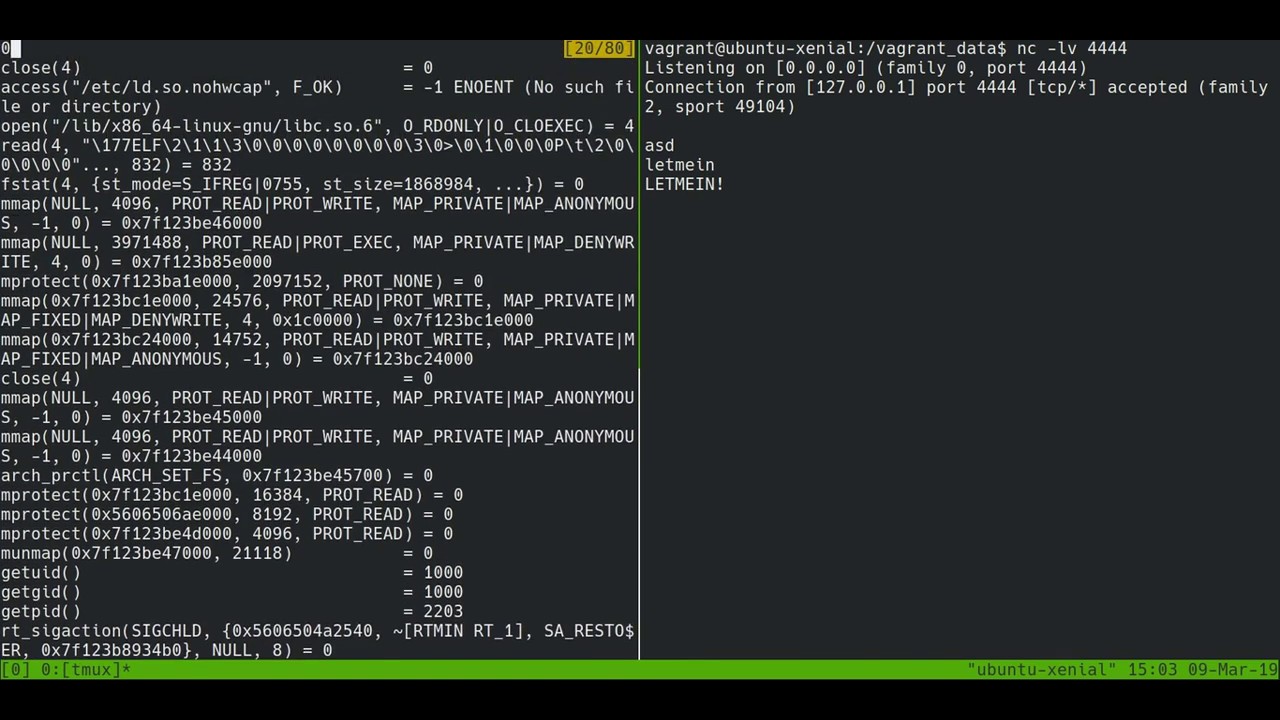Click the lowercase 'letmein' line

680,165
